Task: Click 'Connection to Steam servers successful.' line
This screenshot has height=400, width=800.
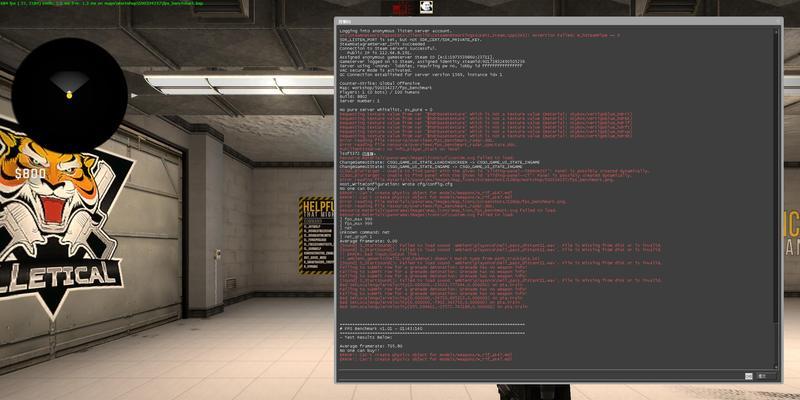Action: [x=387, y=48]
